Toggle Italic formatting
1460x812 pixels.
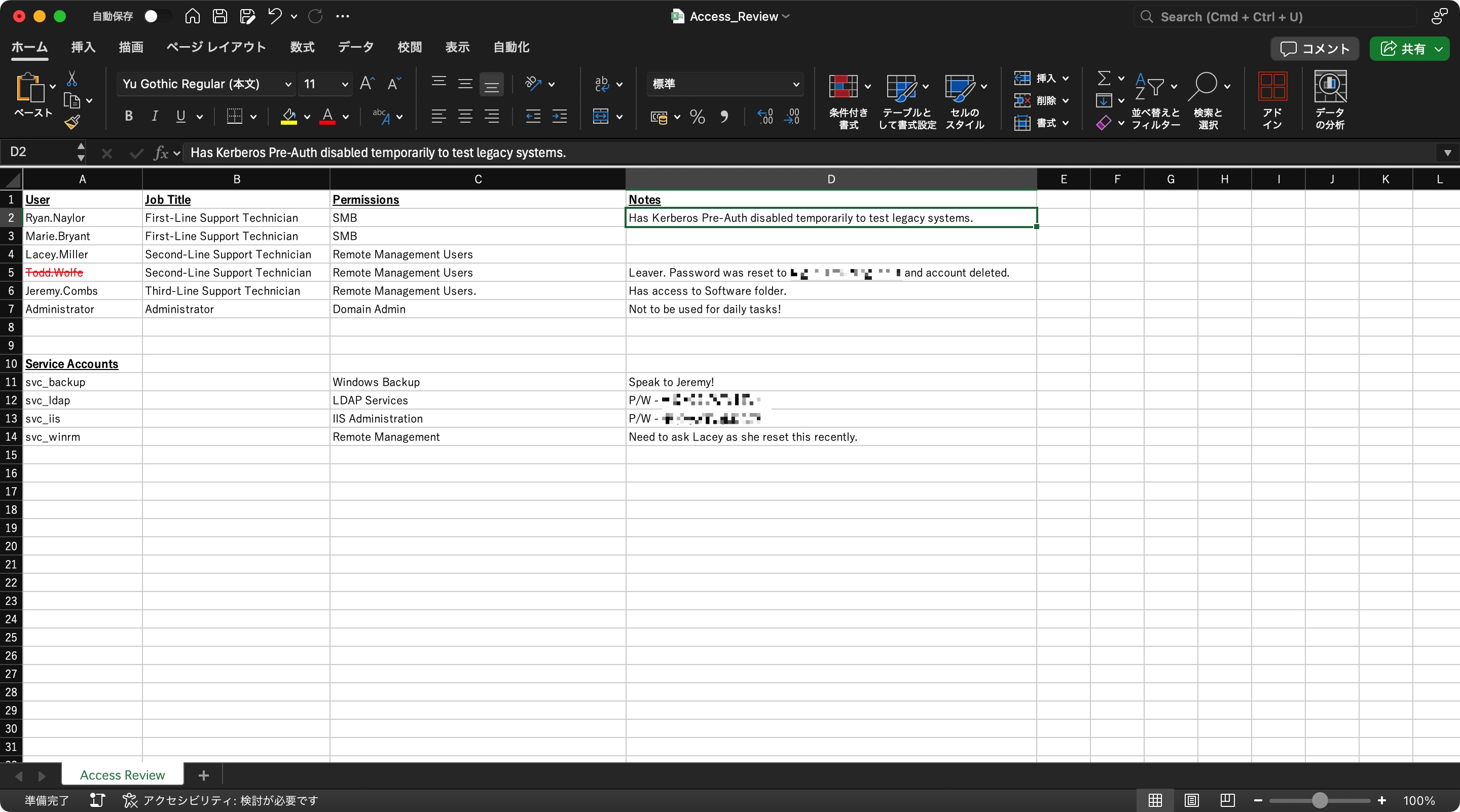155,116
